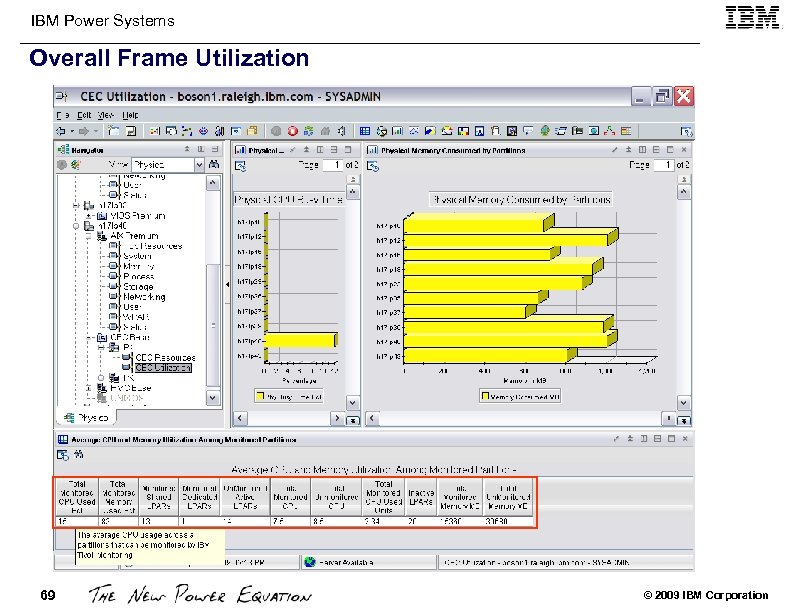The height and width of the screenshot is (612, 791).
Task: Click Physical Memory panel scroll down arrow
Action: (x=684, y=403)
